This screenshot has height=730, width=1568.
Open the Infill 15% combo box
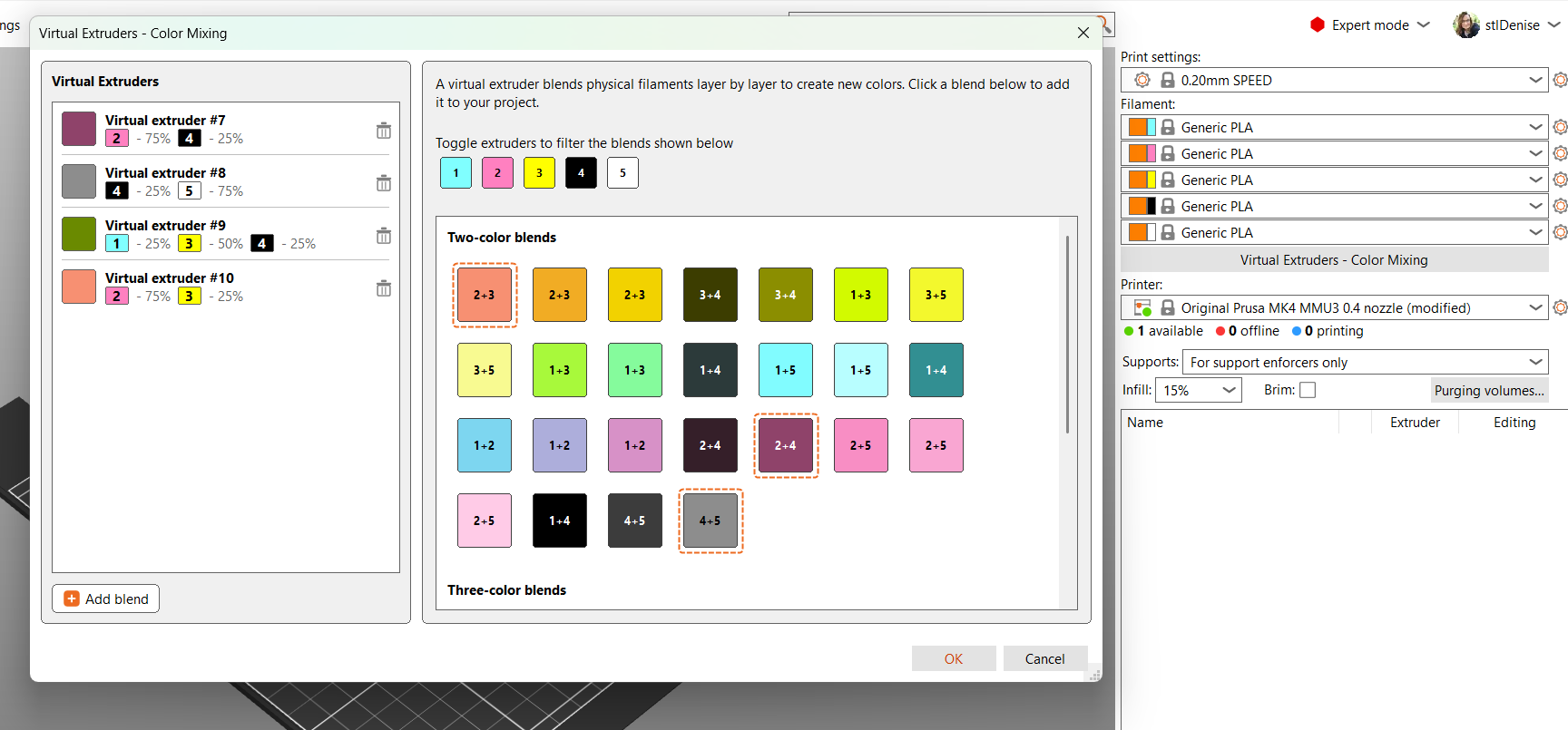[1198, 390]
